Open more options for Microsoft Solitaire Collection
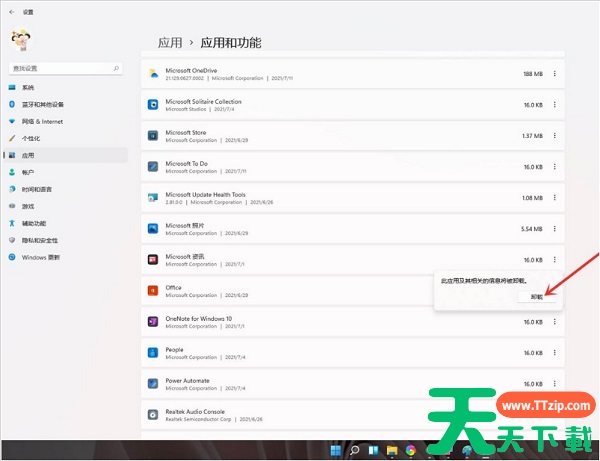Screen dimensions: 600x461 (x=554, y=104)
